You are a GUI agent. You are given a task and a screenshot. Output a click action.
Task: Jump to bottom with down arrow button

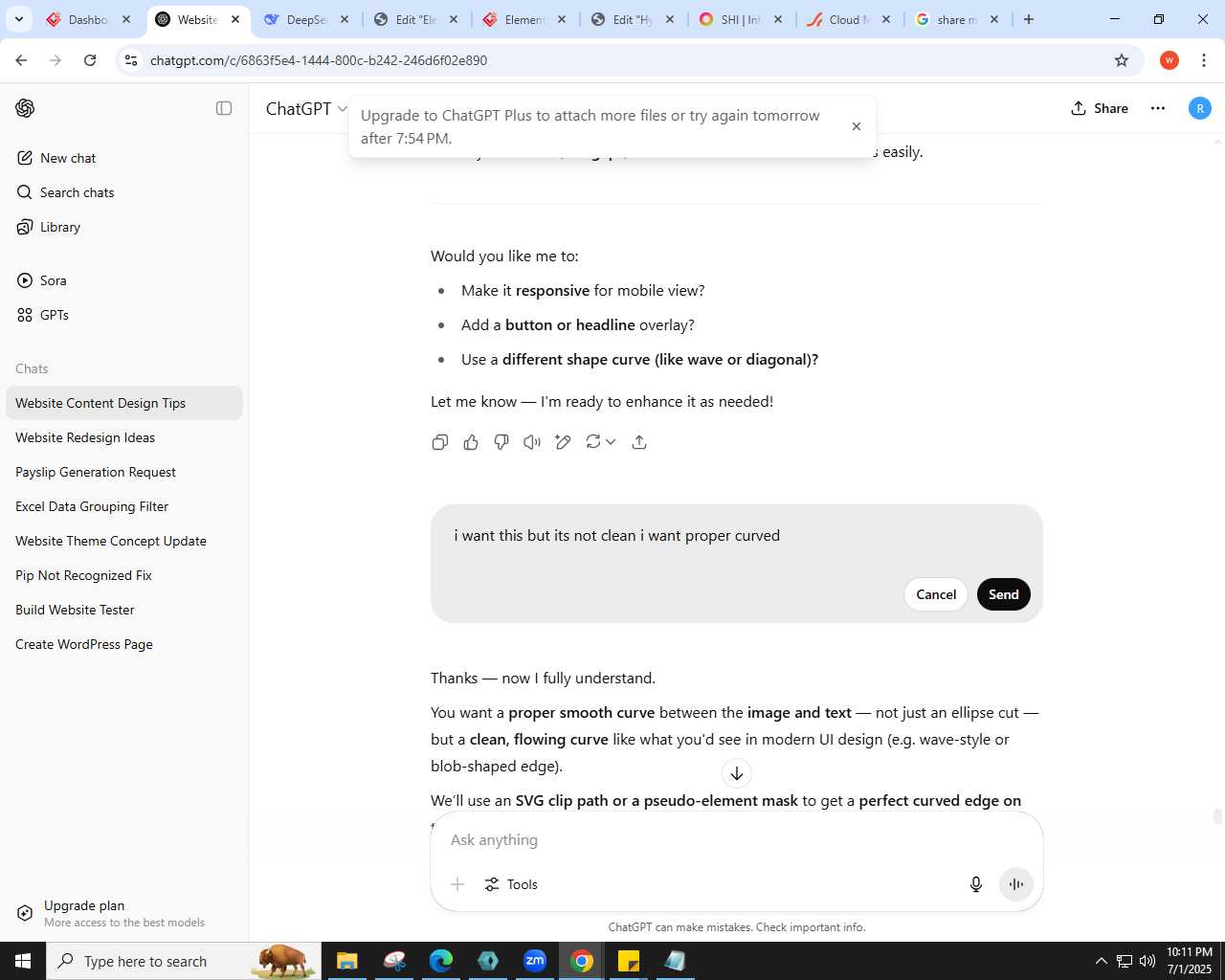coord(737,773)
